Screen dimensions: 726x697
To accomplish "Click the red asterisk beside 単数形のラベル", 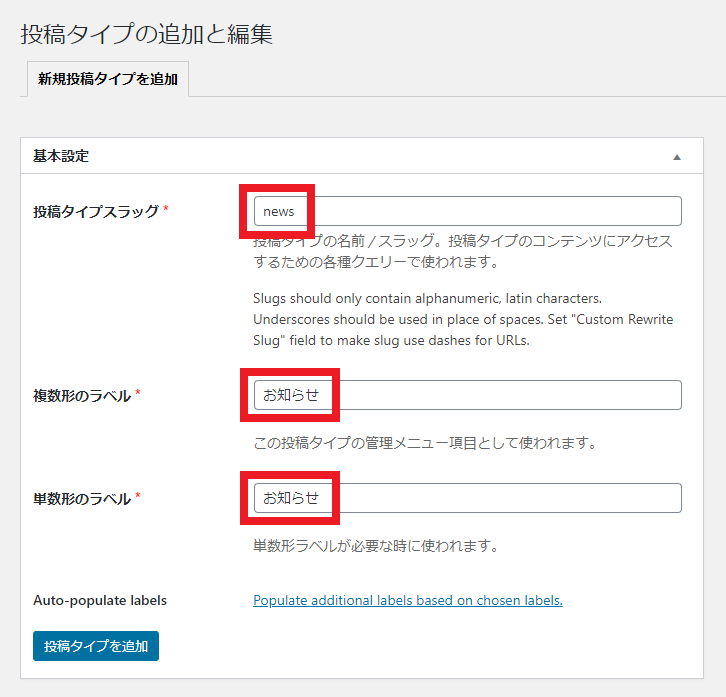I will 138,497.
